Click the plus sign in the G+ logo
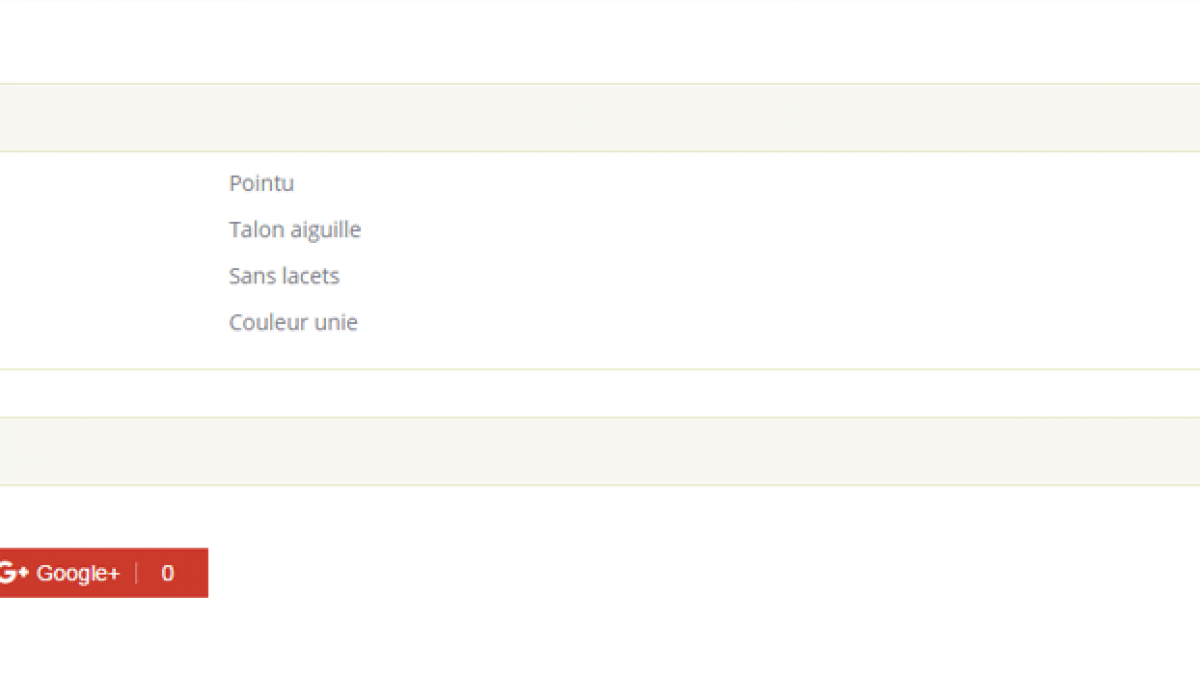1200x675 pixels. tap(23, 570)
